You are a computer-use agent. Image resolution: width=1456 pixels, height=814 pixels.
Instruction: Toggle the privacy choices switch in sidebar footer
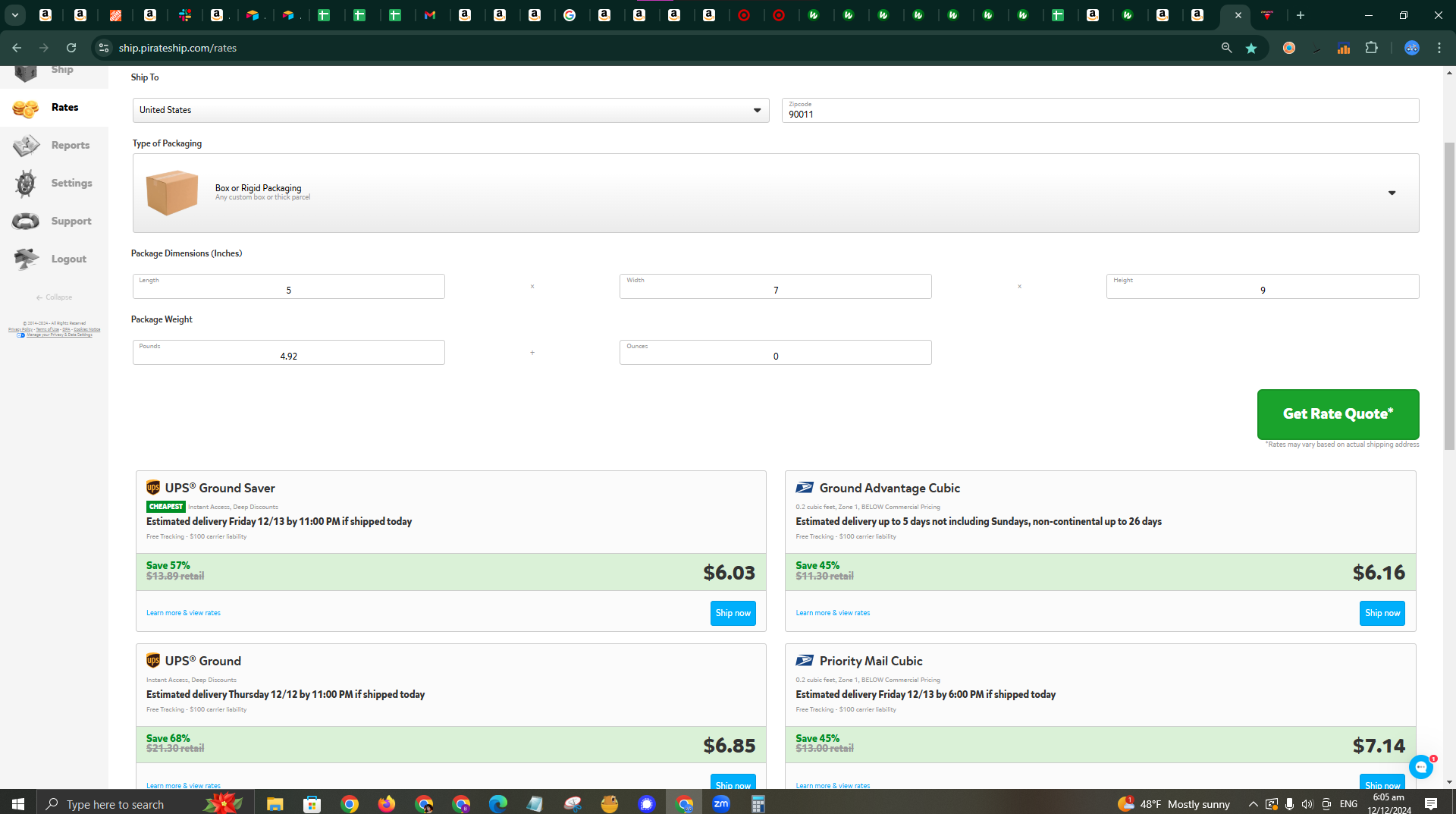pyautogui.click(x=20, y=335)
